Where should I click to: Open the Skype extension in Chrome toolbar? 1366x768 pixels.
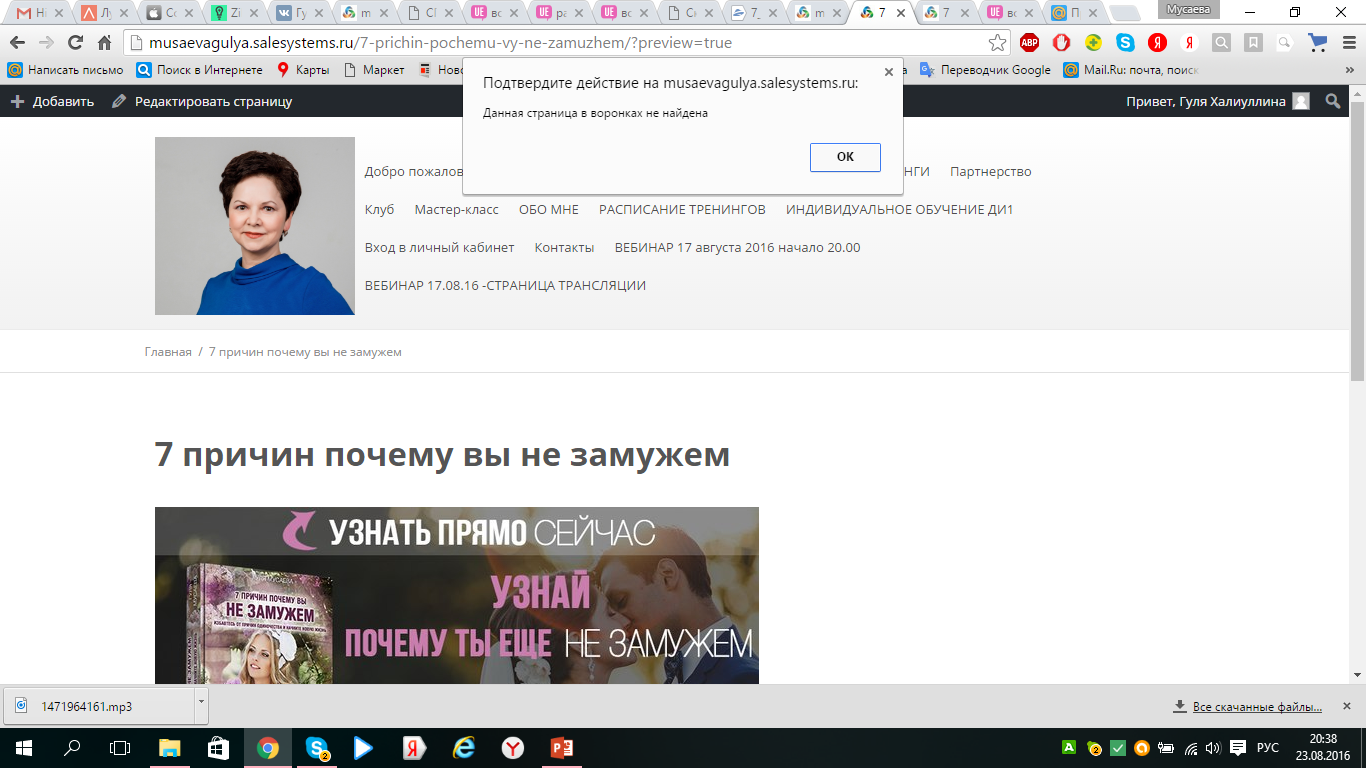(1125, 43)
